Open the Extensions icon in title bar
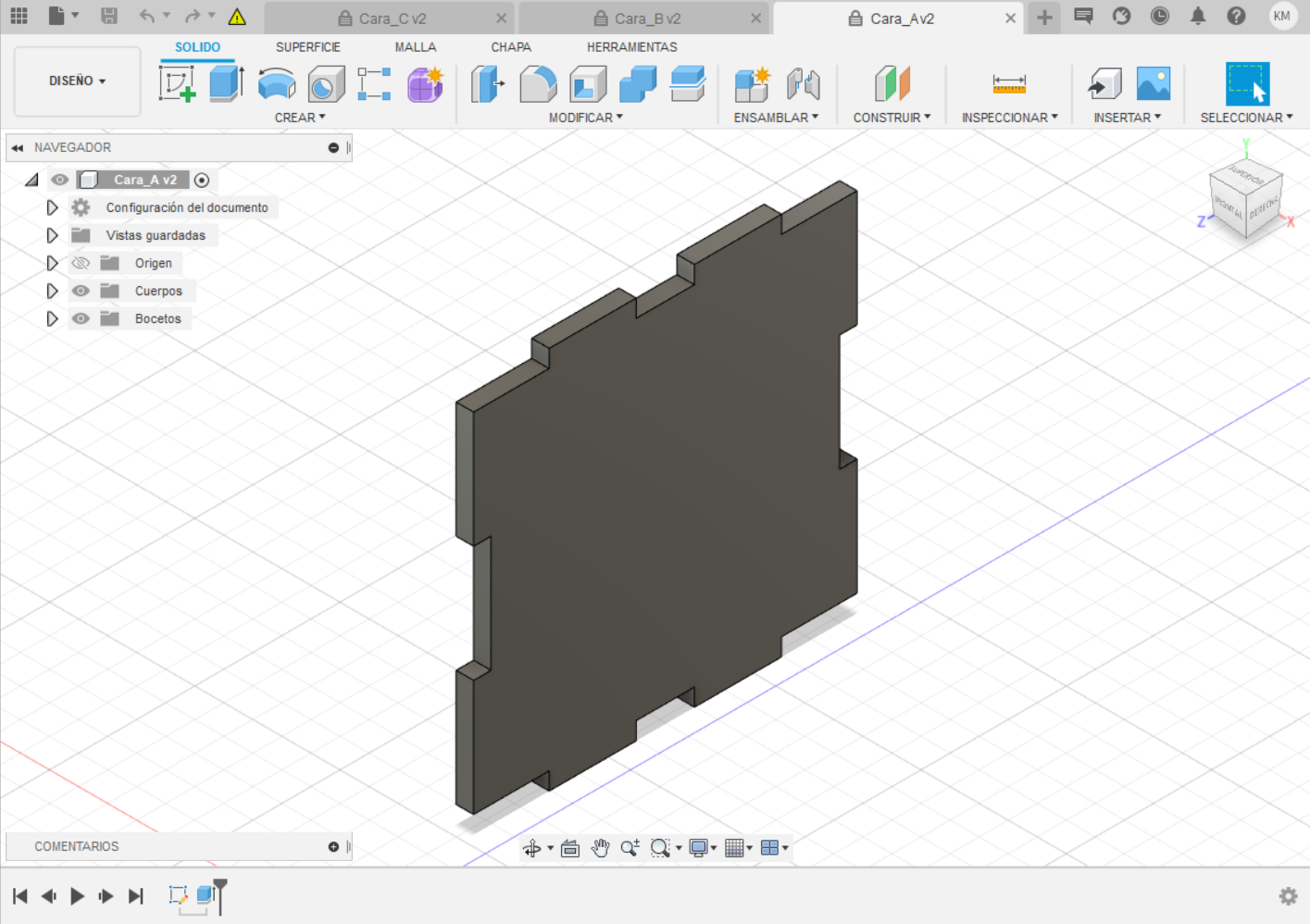Image resolution: width=1310 pixels, height=924 pixels. click(1121, 16)
